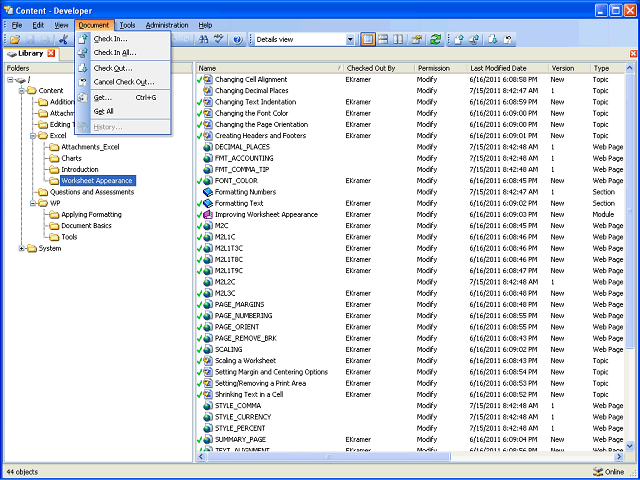640x480 pixels.
Task: Open the File menu
Action: 17,25
